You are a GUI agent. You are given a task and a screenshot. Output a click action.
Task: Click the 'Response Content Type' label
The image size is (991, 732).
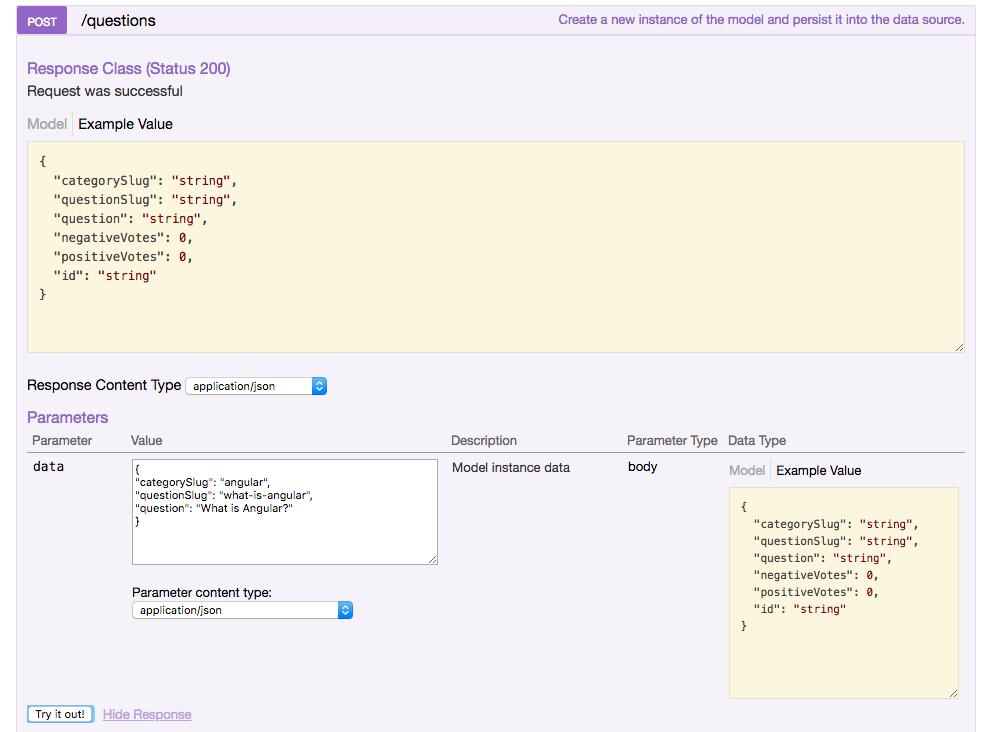104,385
